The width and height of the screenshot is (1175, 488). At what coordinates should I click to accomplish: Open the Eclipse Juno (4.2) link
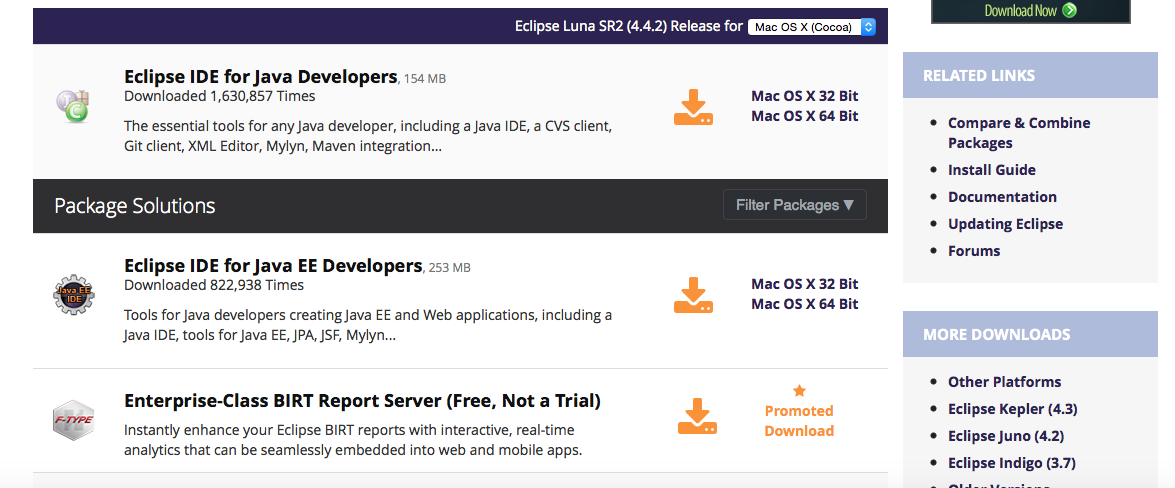click(x=1006, y=436)
